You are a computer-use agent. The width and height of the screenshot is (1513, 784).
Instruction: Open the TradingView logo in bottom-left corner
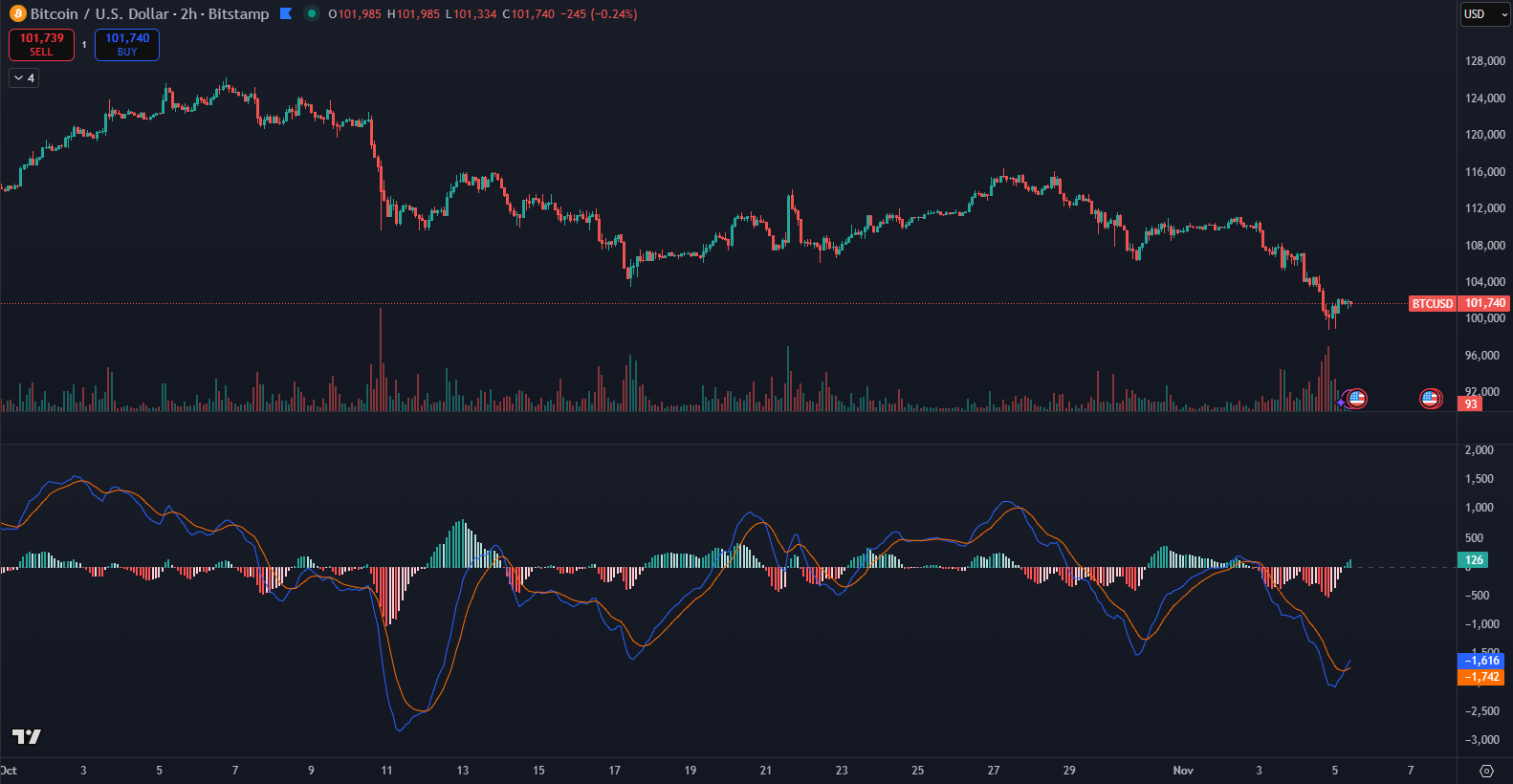click(x=26, y=736)
